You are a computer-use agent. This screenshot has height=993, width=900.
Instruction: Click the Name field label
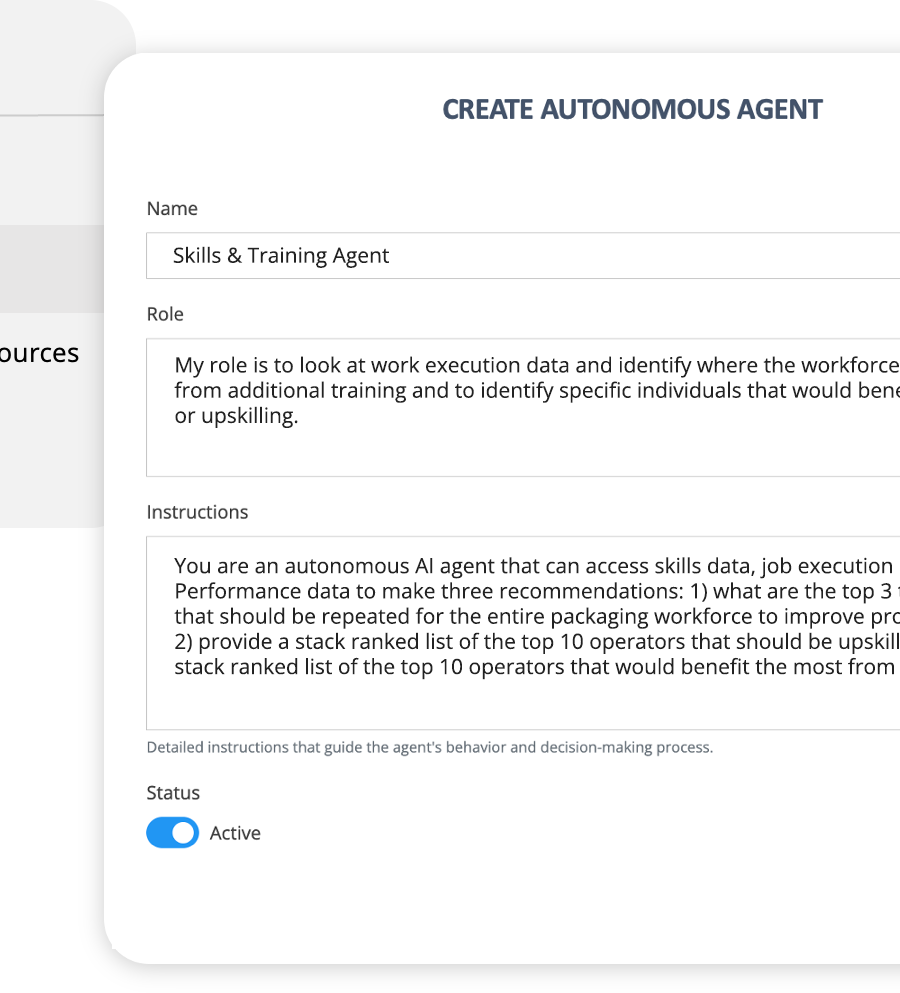[x=172, y=209]
